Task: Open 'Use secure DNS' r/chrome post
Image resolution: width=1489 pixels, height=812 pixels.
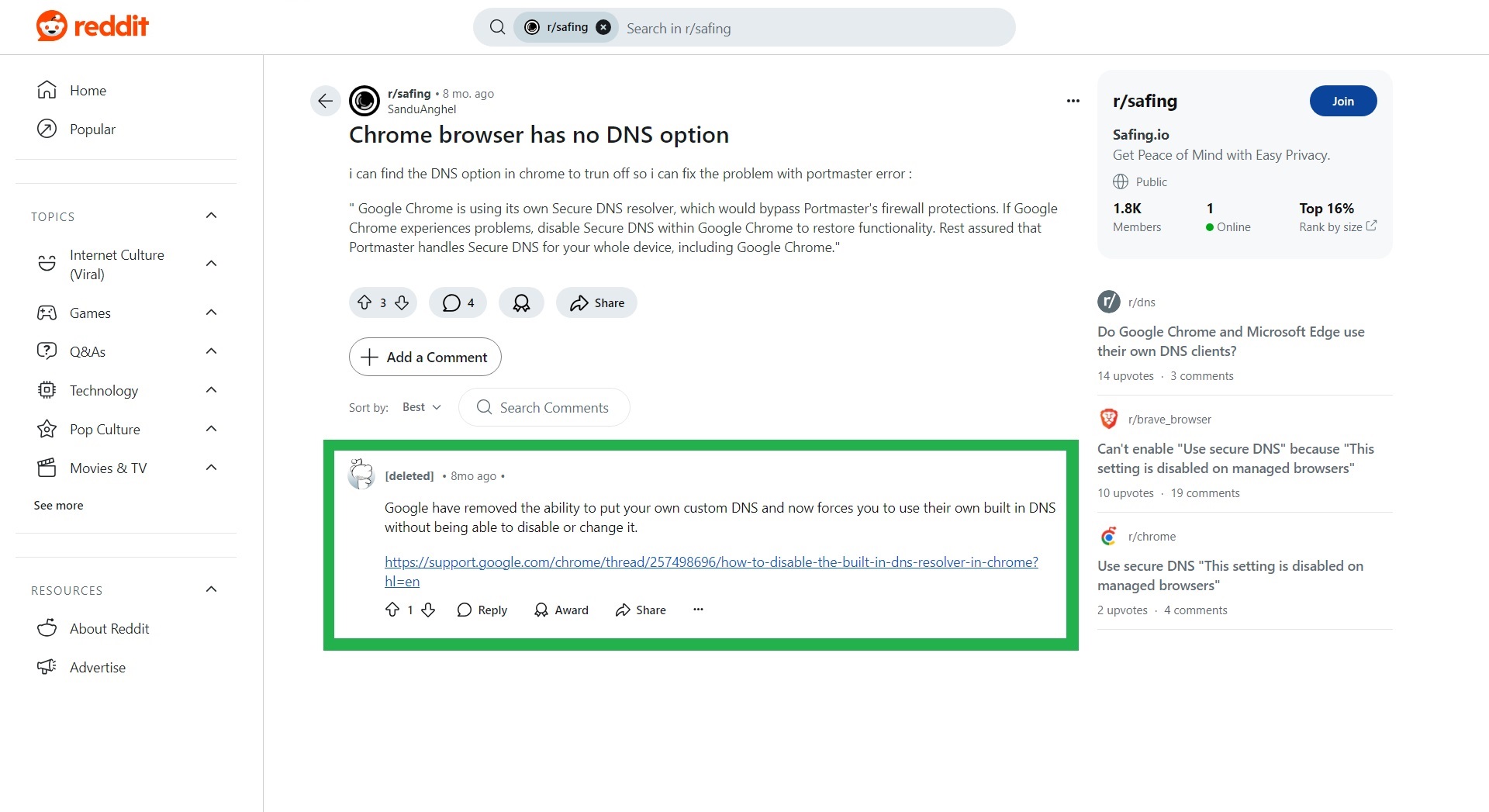Action: point(1230,575)
